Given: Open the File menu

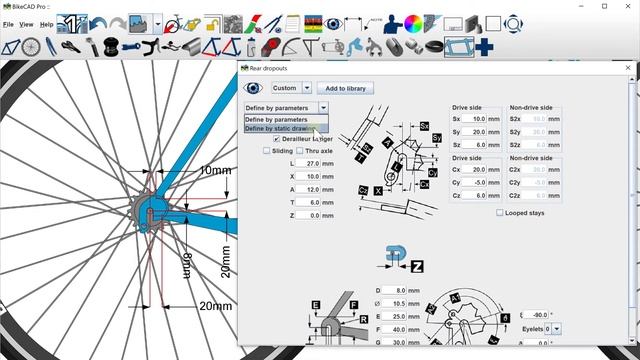Looking at the screenshot, I should pos(8,24).
